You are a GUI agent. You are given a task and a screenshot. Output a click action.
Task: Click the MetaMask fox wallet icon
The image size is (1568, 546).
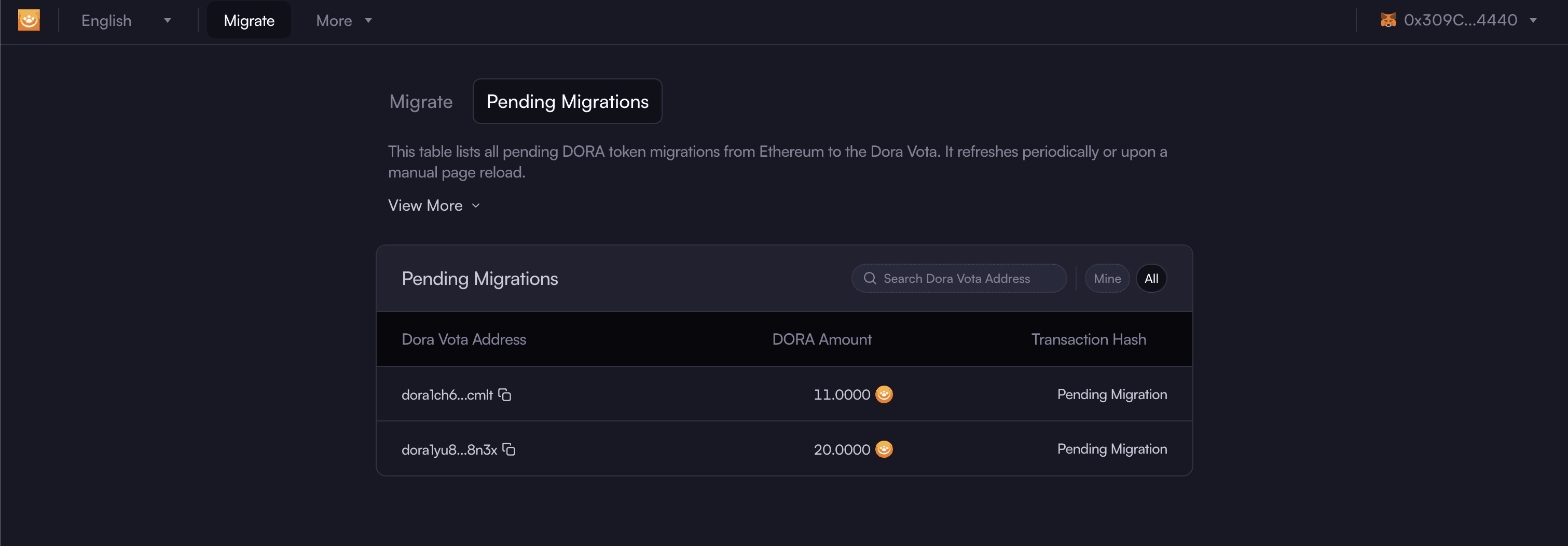[x=1388, y=20]
